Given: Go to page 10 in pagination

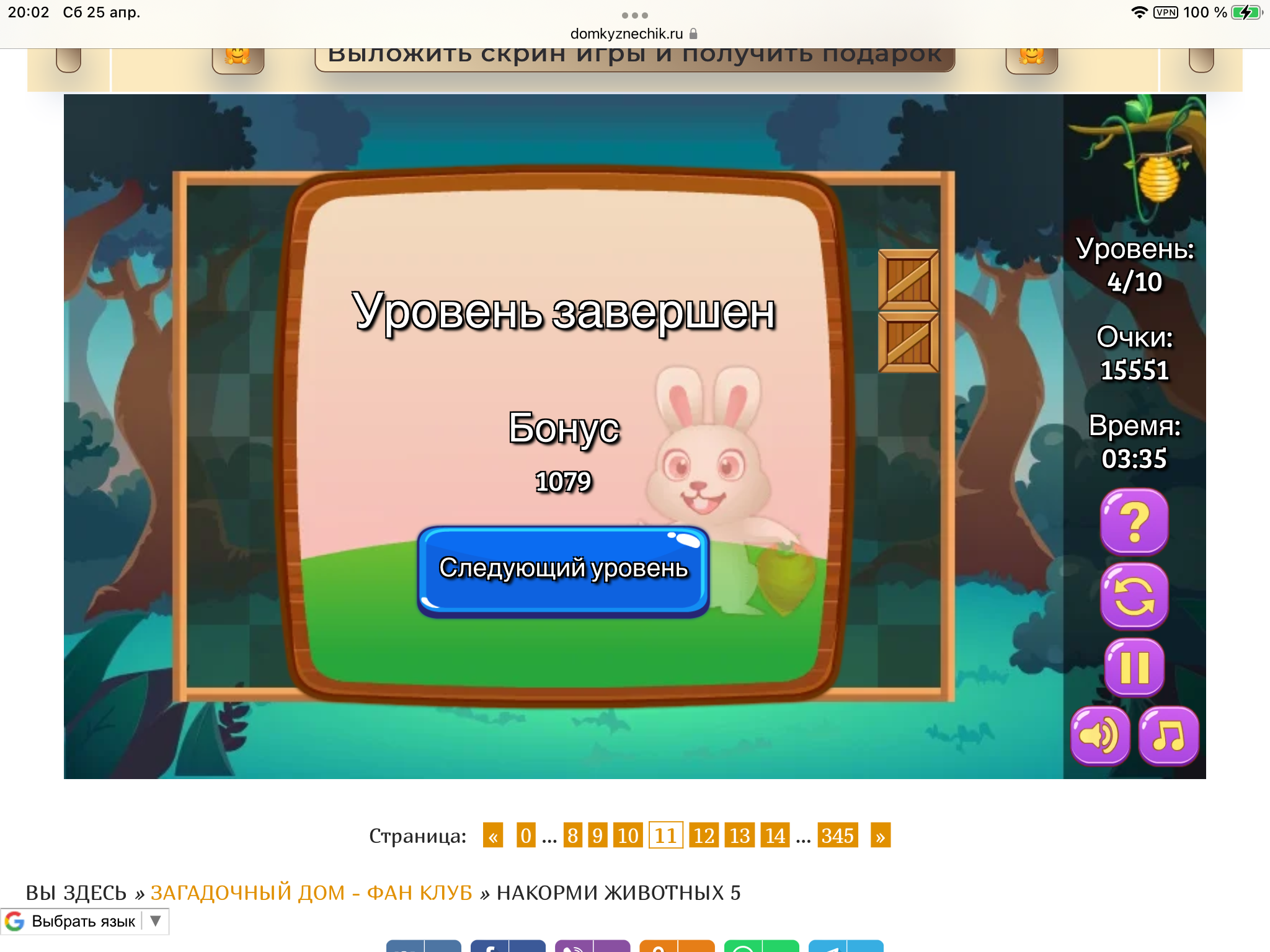Looking at the screenshot, I should [x=628, y=835].
